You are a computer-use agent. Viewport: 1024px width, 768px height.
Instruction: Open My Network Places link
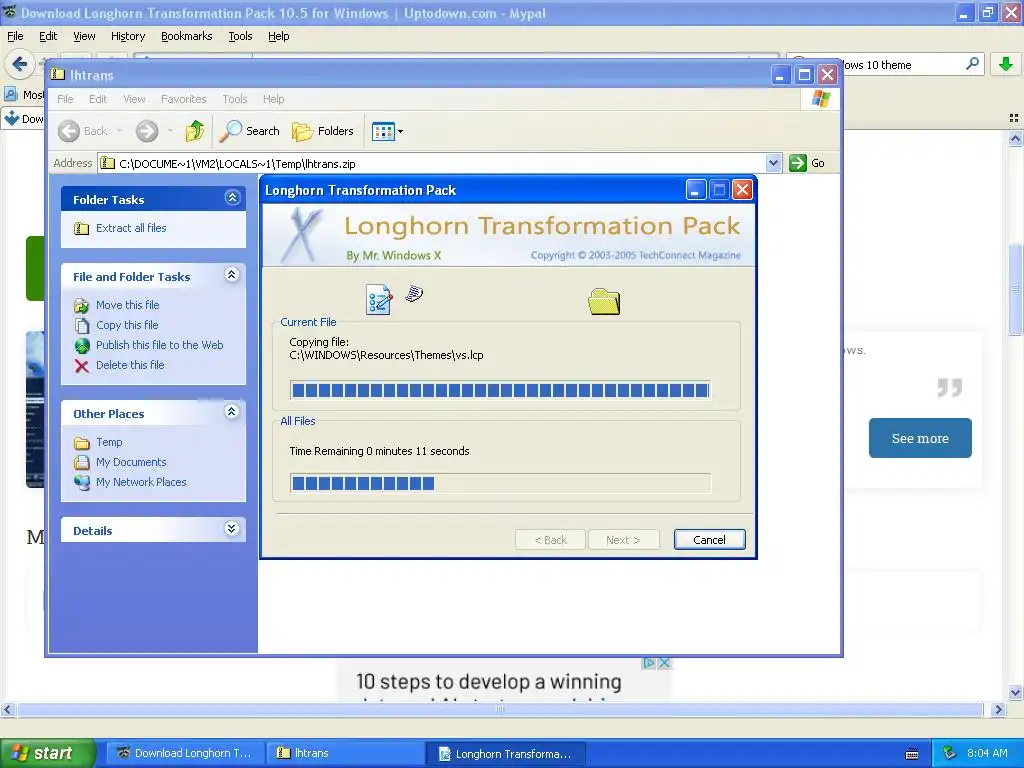click(141, 482)
